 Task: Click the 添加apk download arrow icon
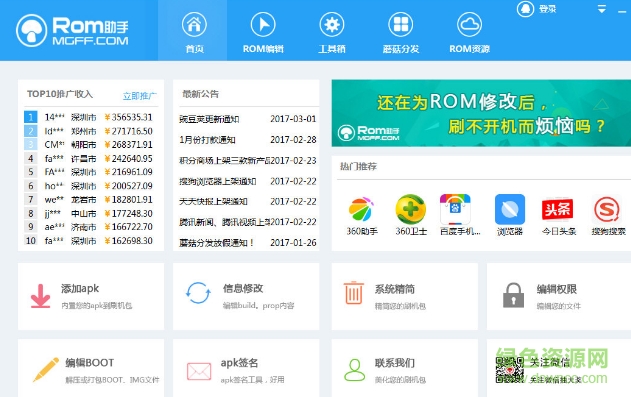point(41,296)
